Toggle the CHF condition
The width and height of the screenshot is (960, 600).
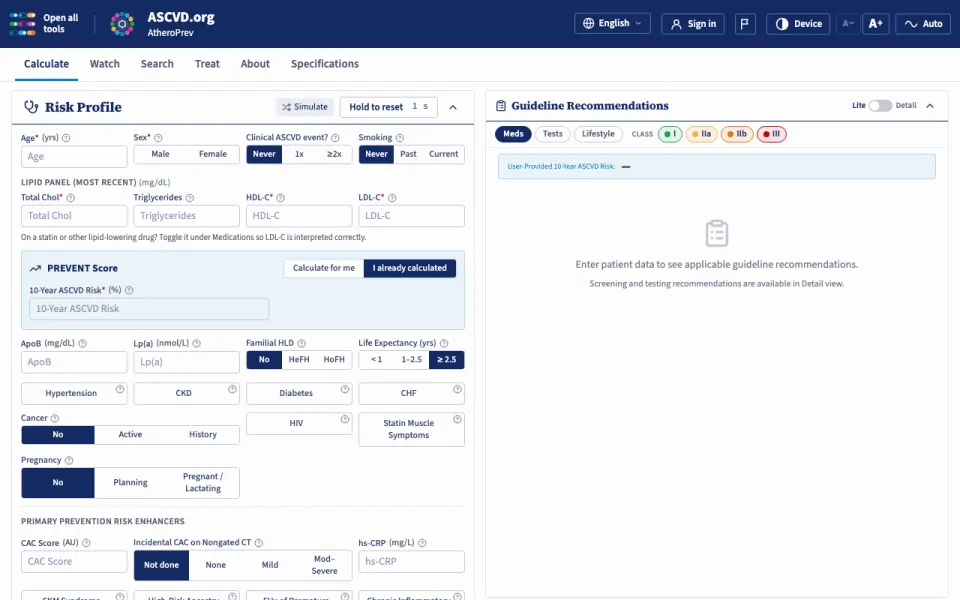pyautogui.click(x=411, y=393)
